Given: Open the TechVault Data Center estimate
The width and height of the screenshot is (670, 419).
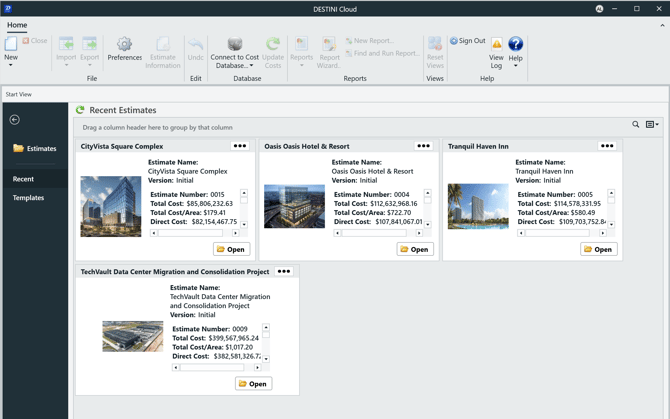Looking at the screenshot, I should point(253,383).
